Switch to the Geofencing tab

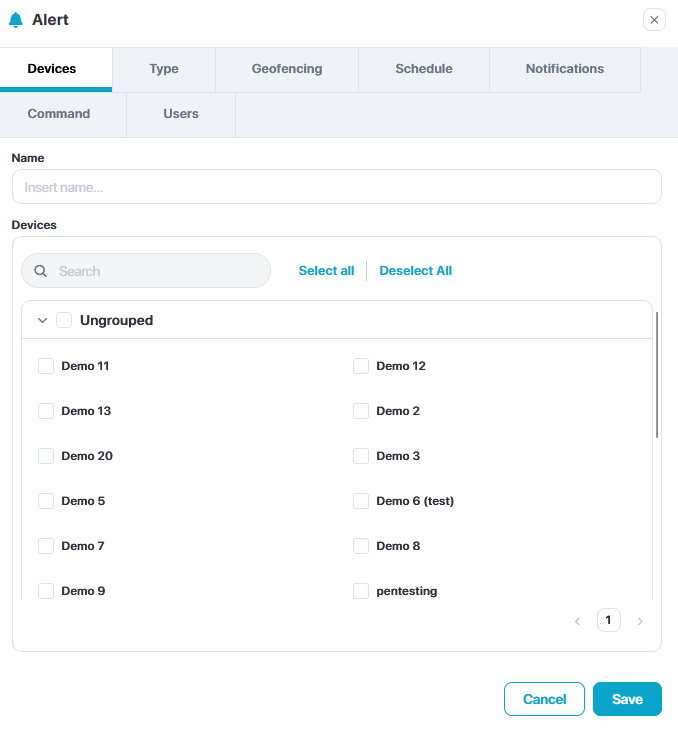[287, 69]
